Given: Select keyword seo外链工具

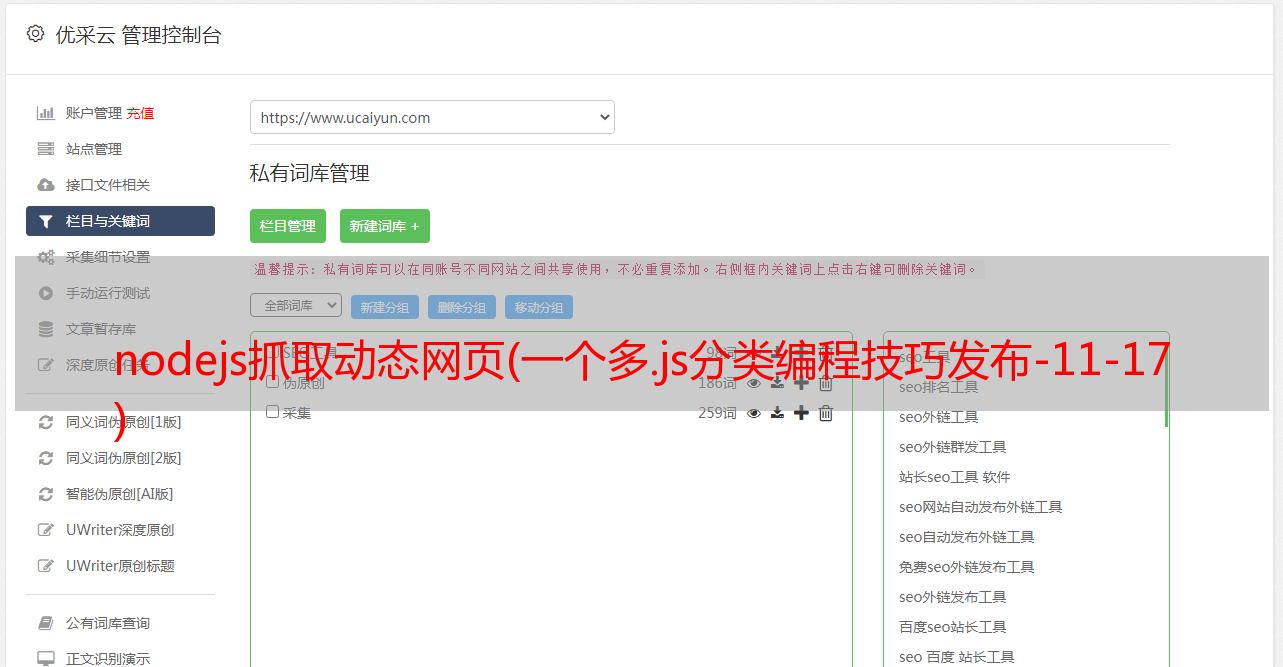Looking at the screenshot, I should (x=939, y=417).
